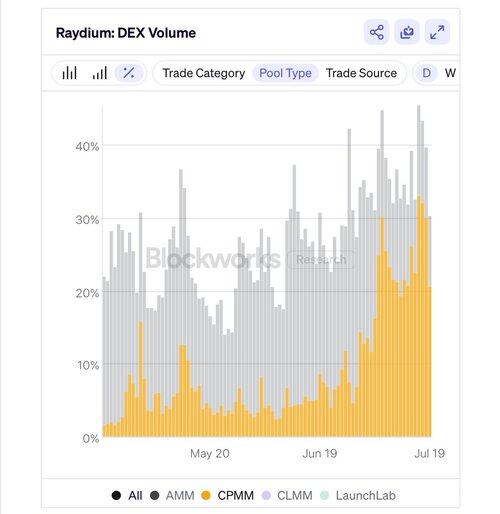Select the ascending stacked bar chart view
The width and height of the screenshot is (500, 514).
tap(99, 73)
